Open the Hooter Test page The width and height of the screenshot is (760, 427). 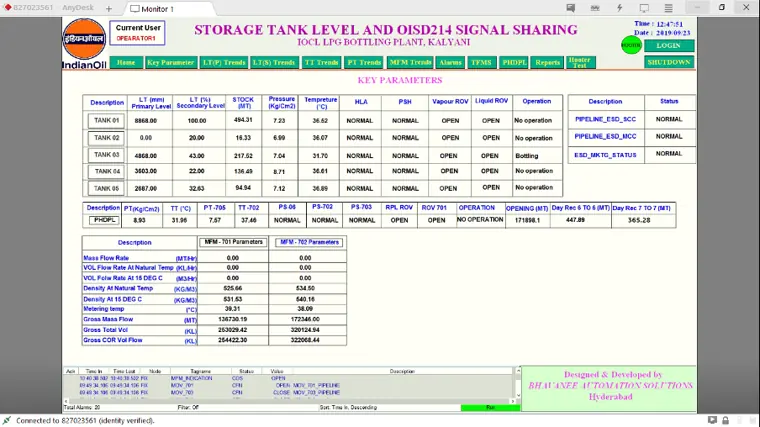[x=580, y=63]
